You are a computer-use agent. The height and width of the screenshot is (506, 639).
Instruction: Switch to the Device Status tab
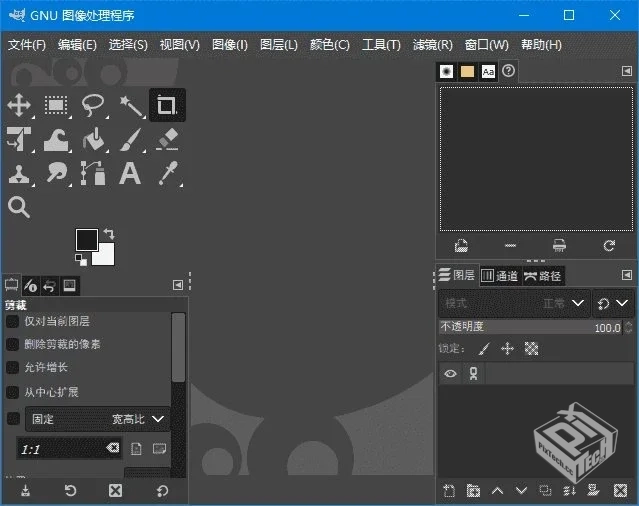click(x=31, y=285)
